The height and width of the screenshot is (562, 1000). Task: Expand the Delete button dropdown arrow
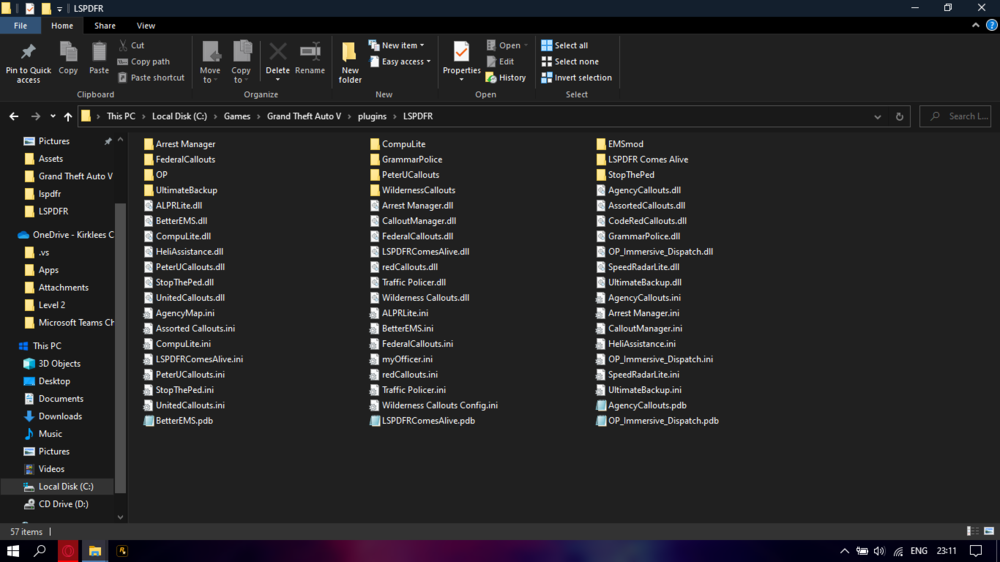click(277, 79)
